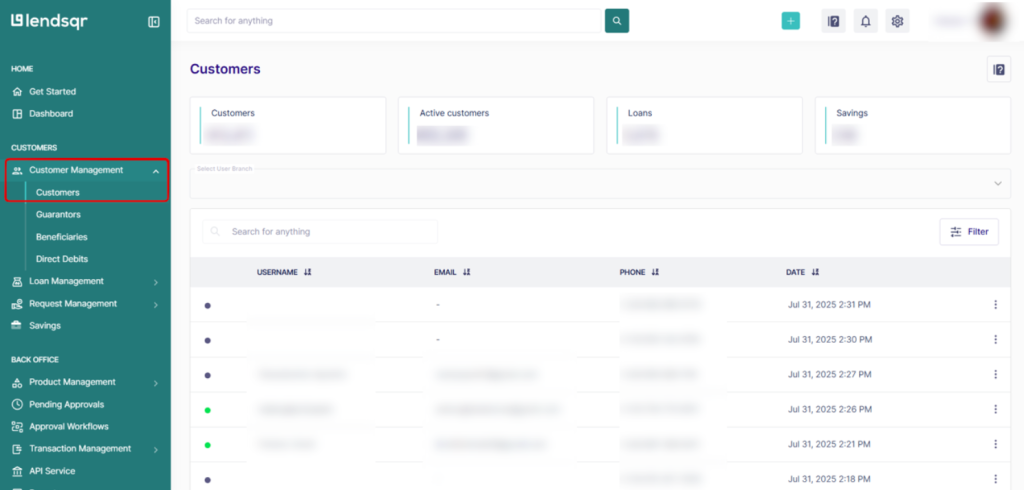Open Beneficiaries submenu item
1024x490 pixels.
pos(61,237)
